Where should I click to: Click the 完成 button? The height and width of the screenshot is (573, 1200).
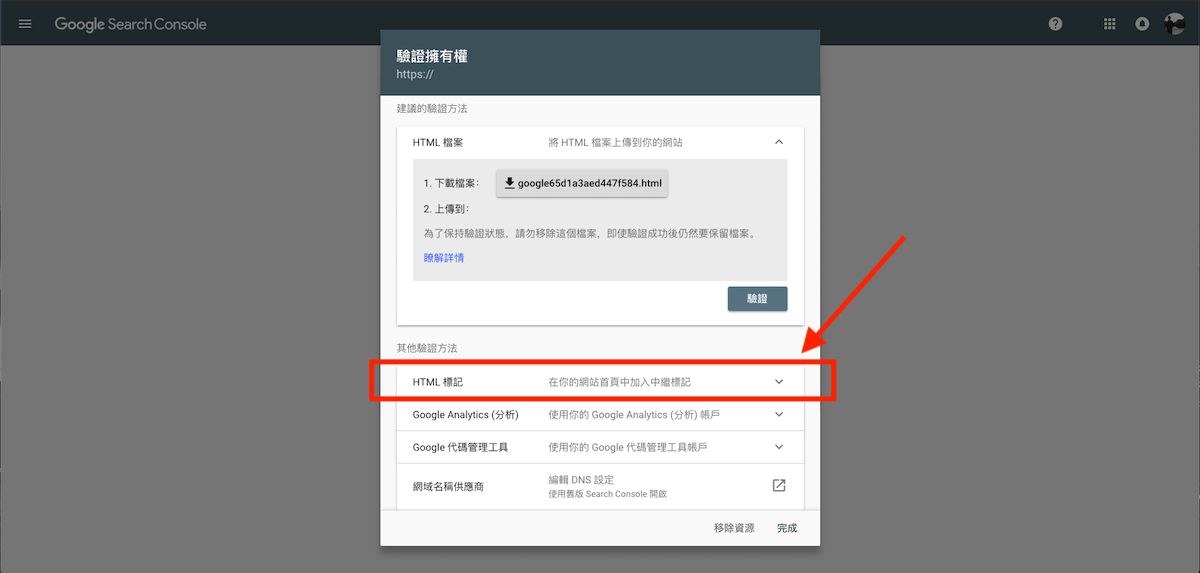click(x=787, y=528)
